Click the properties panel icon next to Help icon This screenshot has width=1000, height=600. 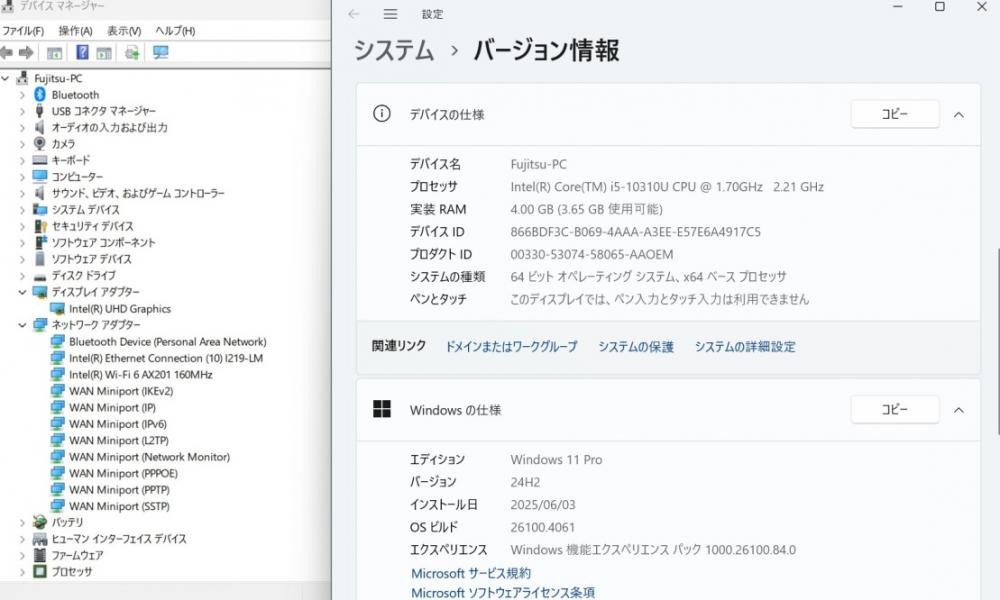click(x=104, y=53)
